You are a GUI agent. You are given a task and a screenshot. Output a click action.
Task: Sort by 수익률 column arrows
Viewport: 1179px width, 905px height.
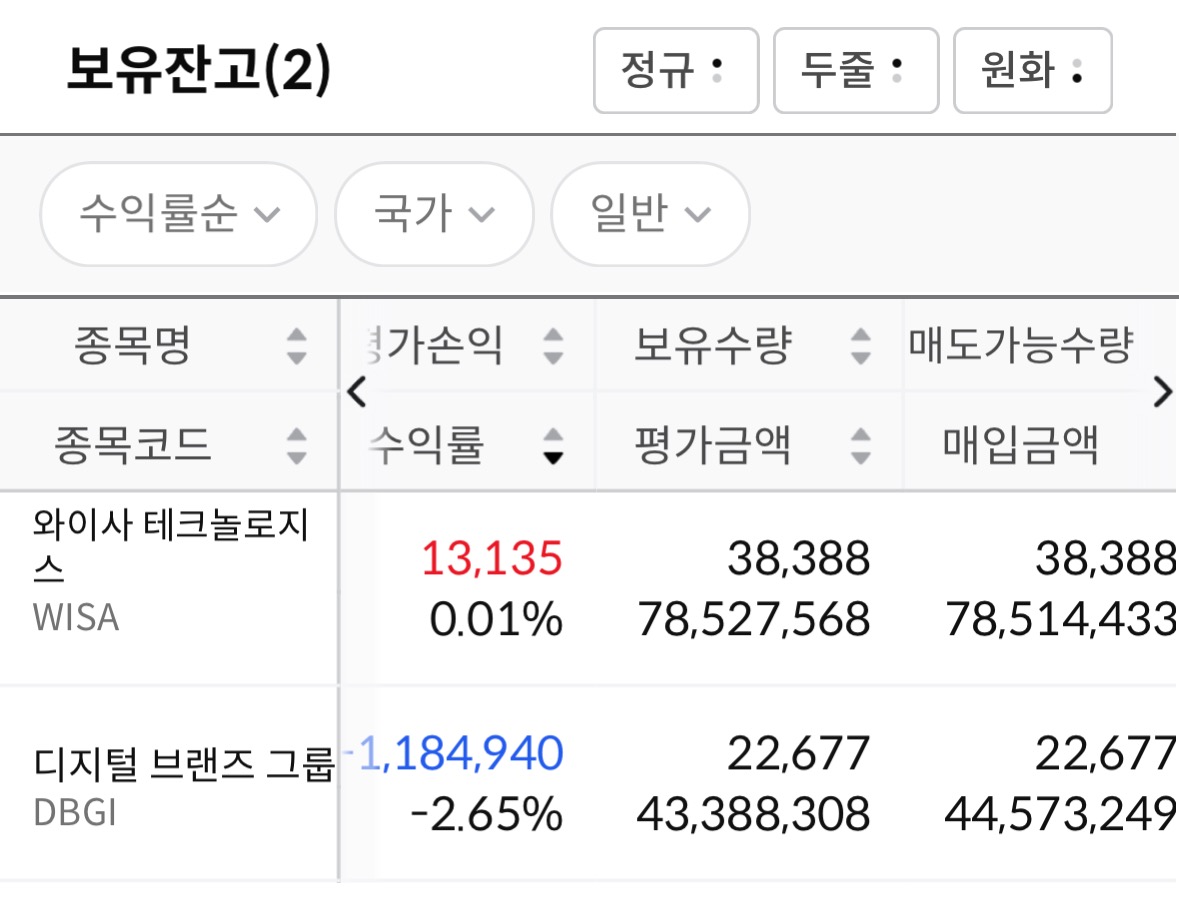[x=553, y=446]
